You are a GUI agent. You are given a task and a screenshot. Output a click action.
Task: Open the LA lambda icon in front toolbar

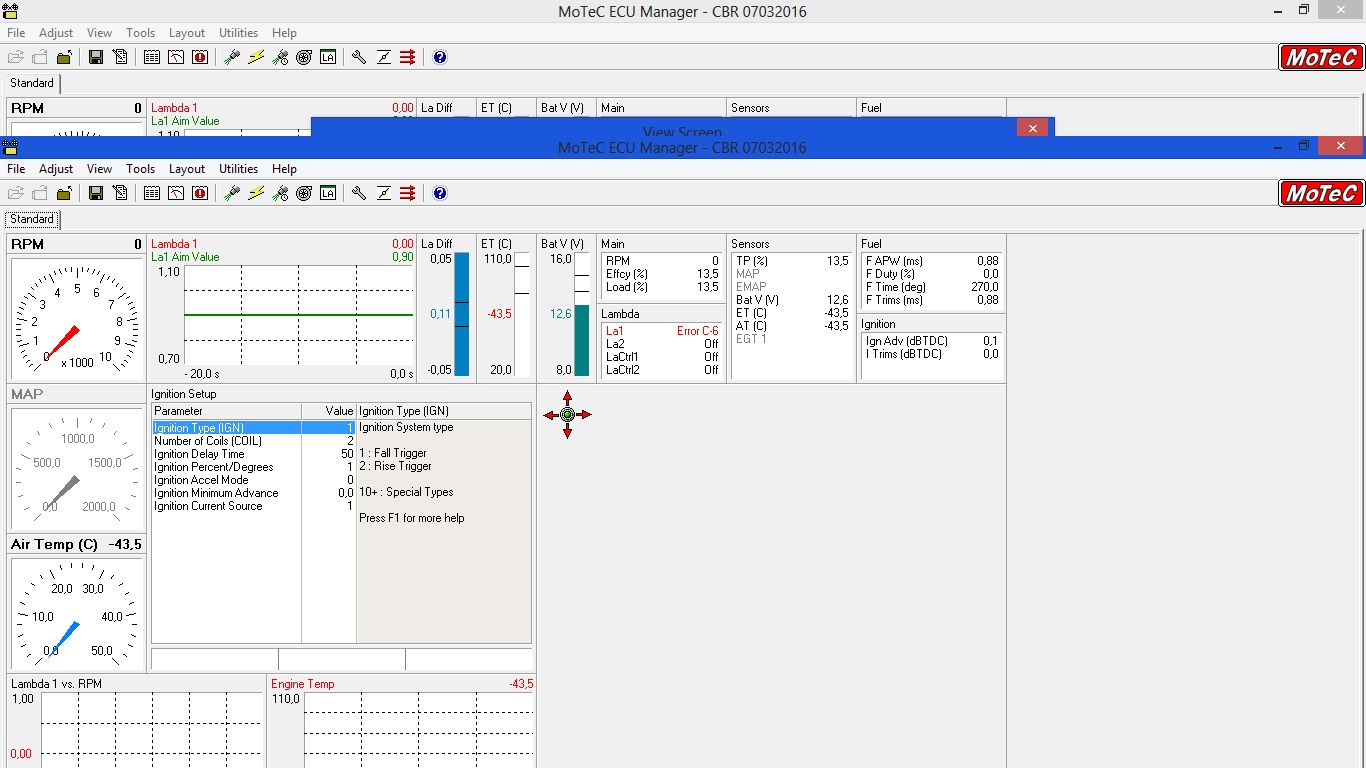pyautogui.click(x=328, y=193)
